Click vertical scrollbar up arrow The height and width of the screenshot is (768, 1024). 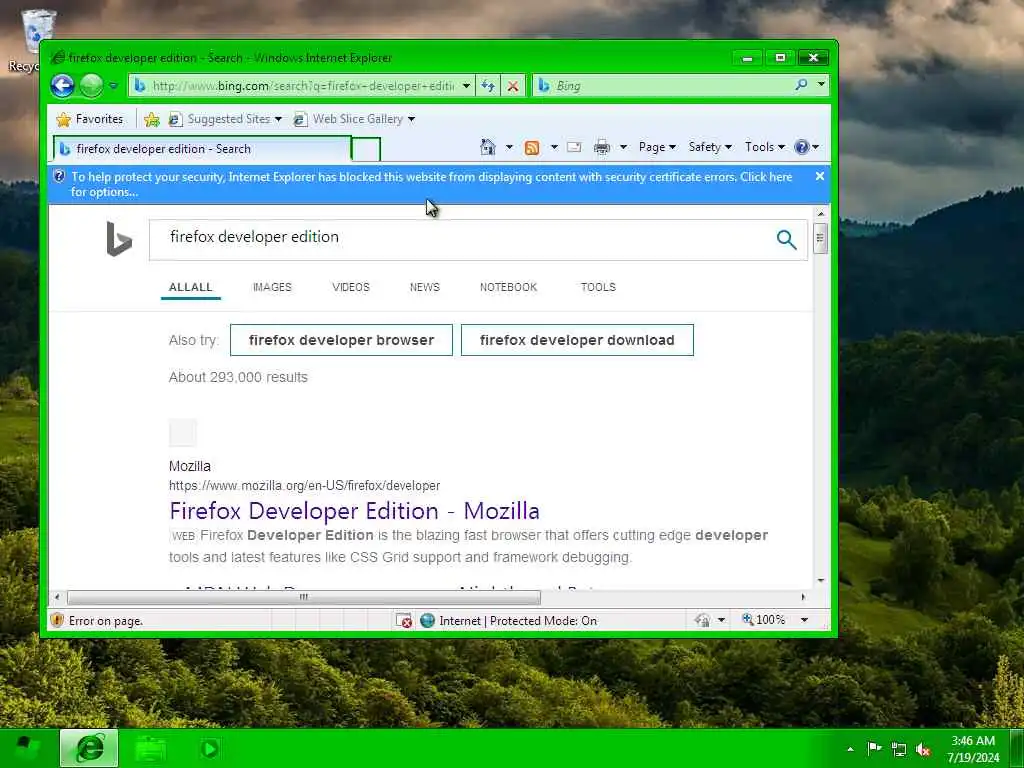click(x=821, y=214)
